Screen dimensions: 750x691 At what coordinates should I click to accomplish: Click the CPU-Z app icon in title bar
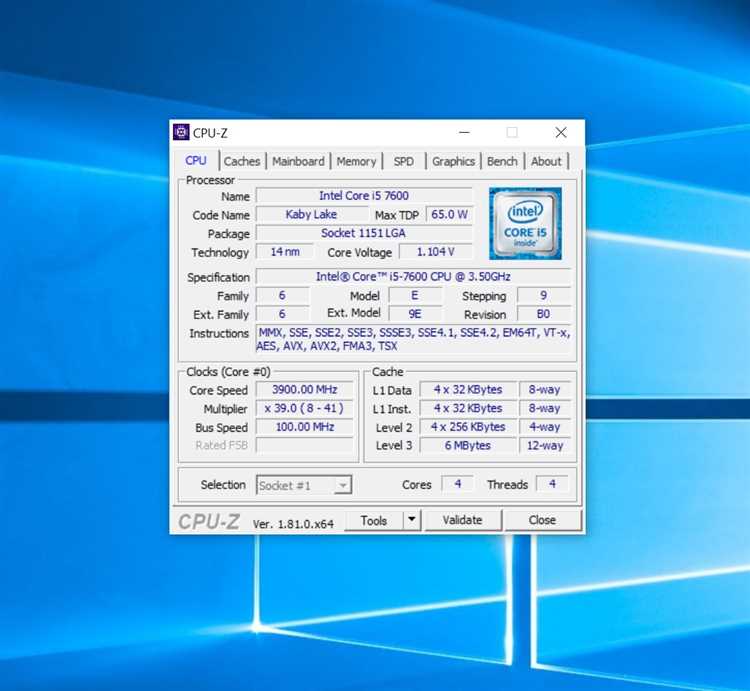pos(181,132)
